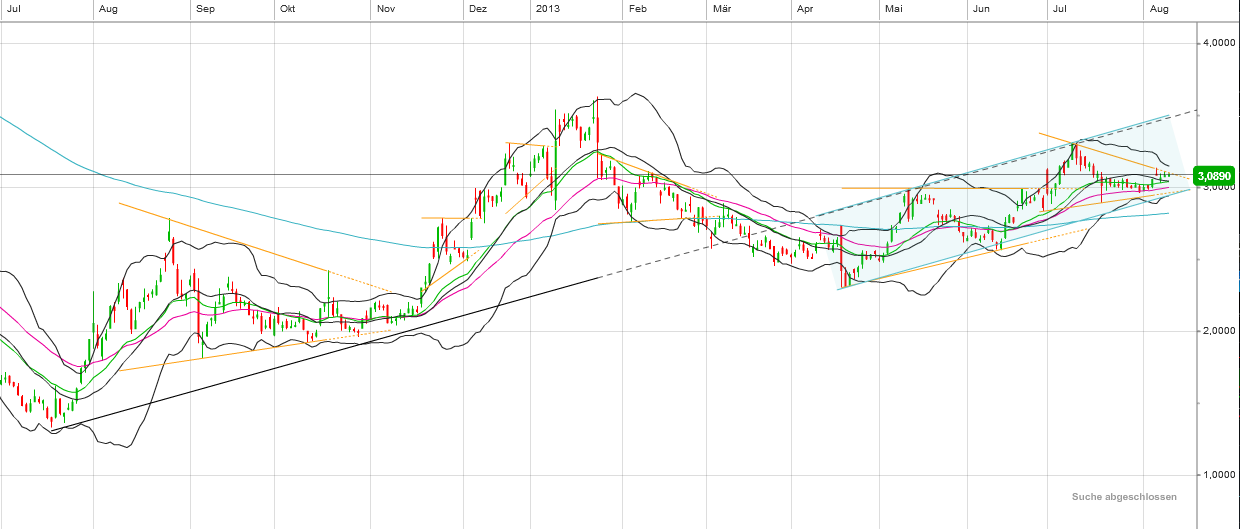Select the Jun month label
1240x529 pixels.
coord(982,8)
